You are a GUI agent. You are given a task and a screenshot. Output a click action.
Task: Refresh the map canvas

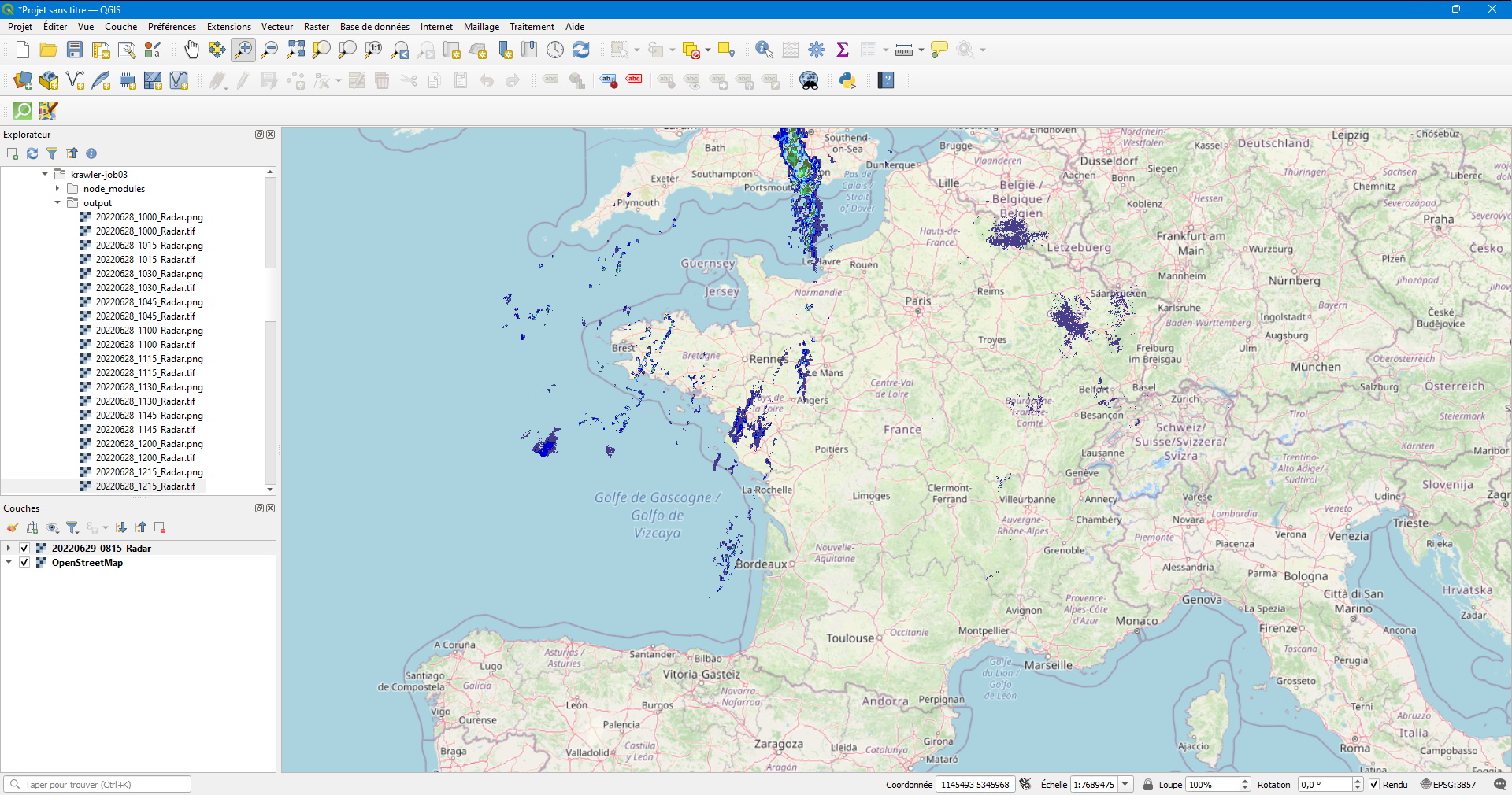point(581,50)
